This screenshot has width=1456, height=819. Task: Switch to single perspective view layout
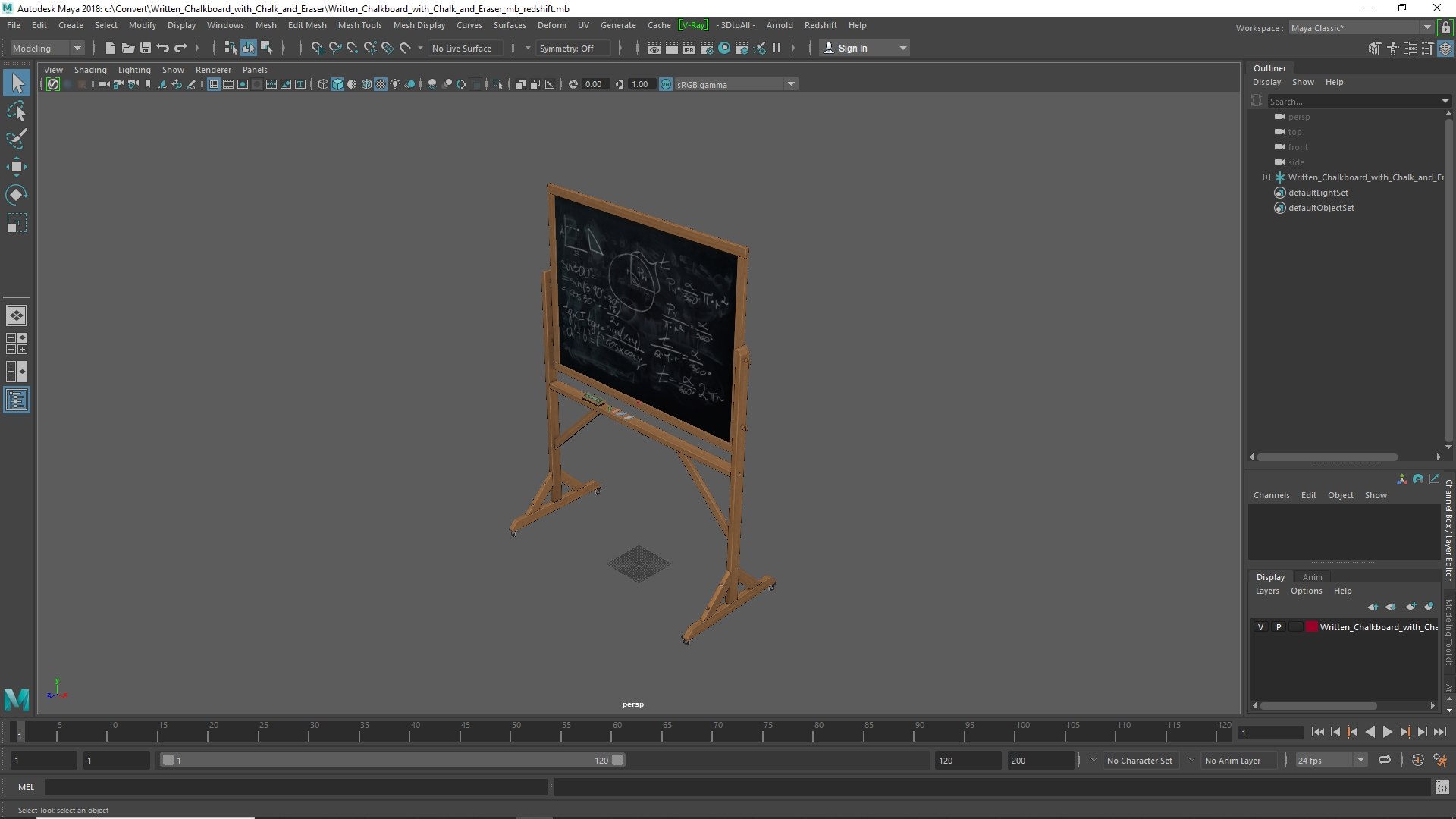pyautogui.click(x=17, y=315)
